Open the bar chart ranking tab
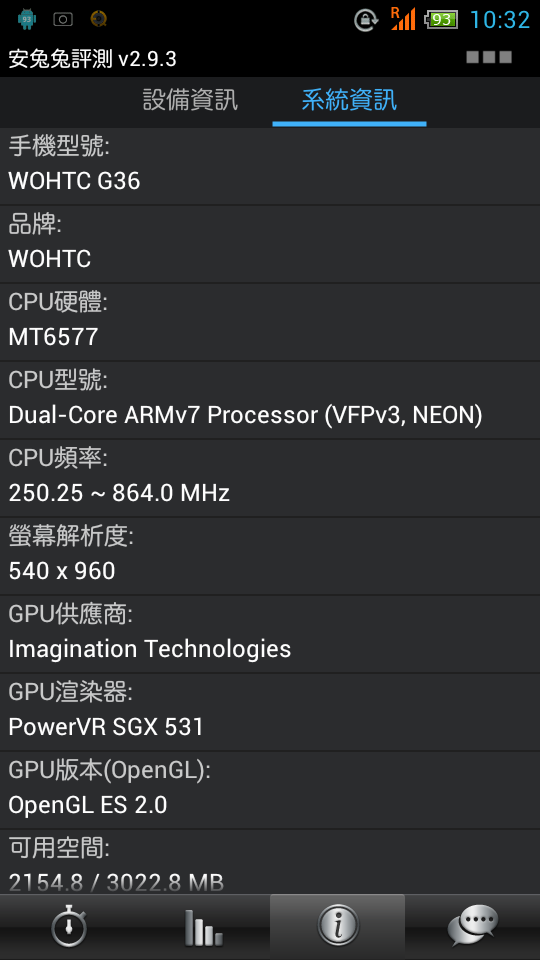 [x=203, y=926]
